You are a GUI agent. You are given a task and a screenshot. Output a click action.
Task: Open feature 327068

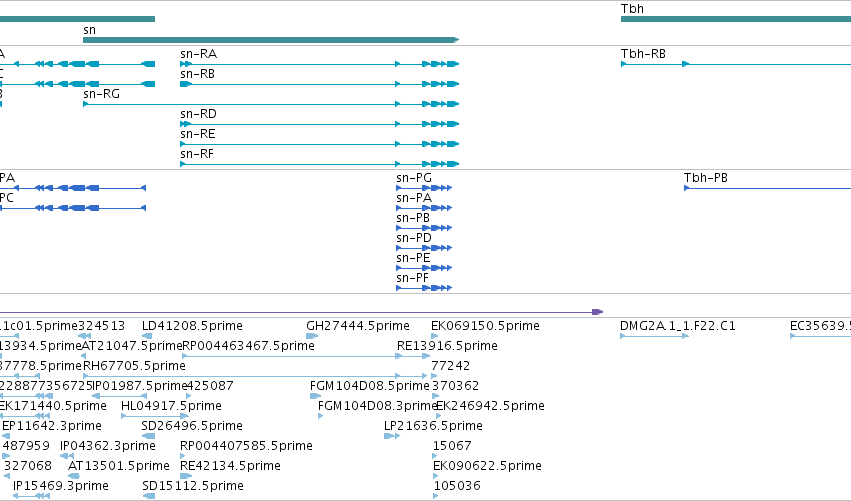(x=28, y=467)
